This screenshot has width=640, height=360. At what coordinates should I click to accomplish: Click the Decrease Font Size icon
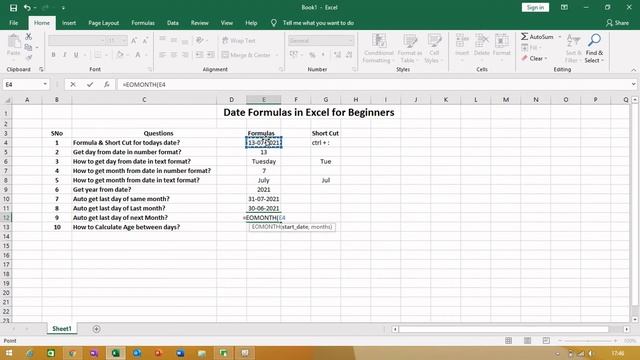tap(144, 40)
